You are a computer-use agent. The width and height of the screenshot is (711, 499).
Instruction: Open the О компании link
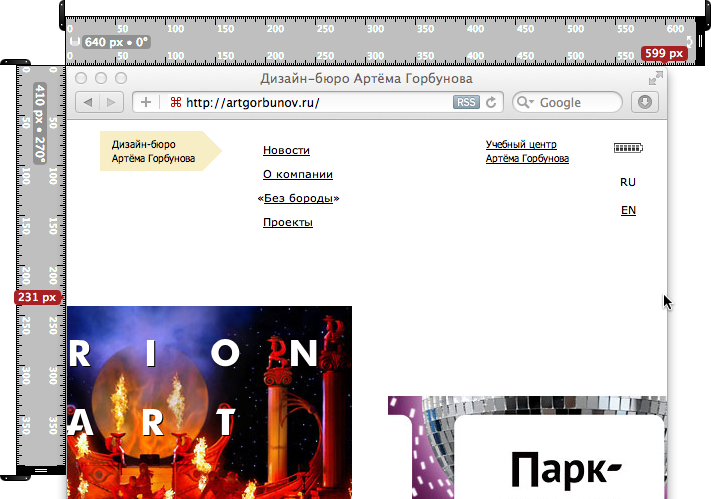297,175
